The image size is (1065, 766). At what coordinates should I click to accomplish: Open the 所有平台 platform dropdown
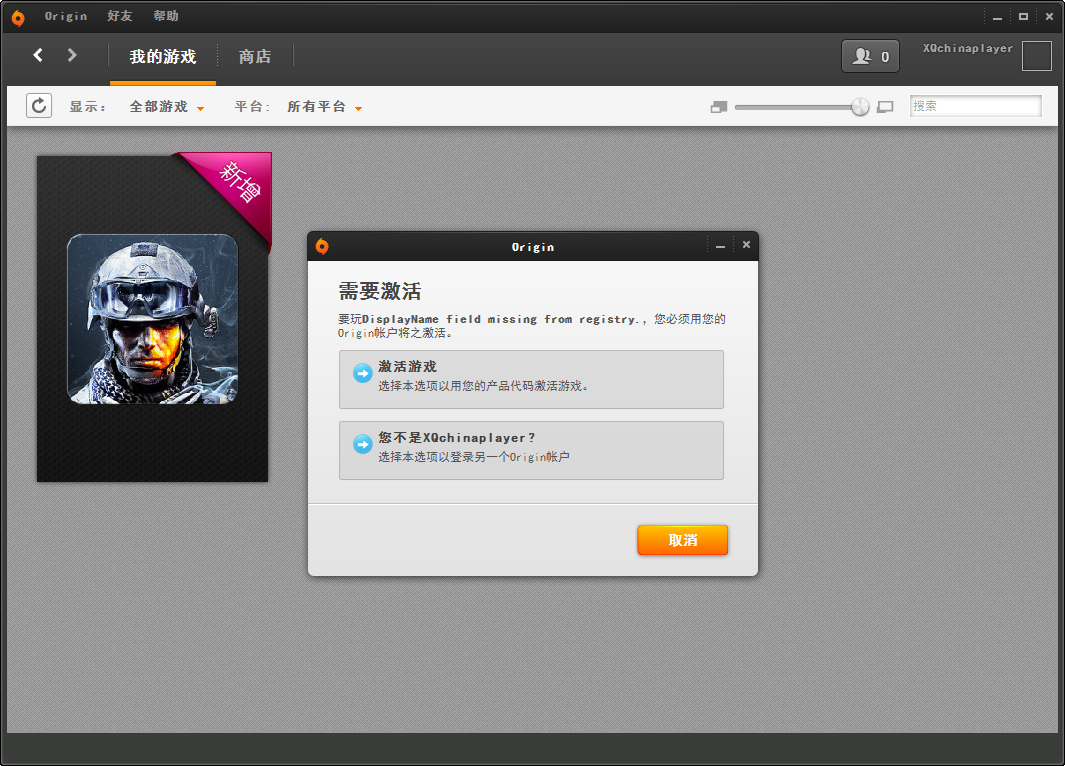coord(324,107)
